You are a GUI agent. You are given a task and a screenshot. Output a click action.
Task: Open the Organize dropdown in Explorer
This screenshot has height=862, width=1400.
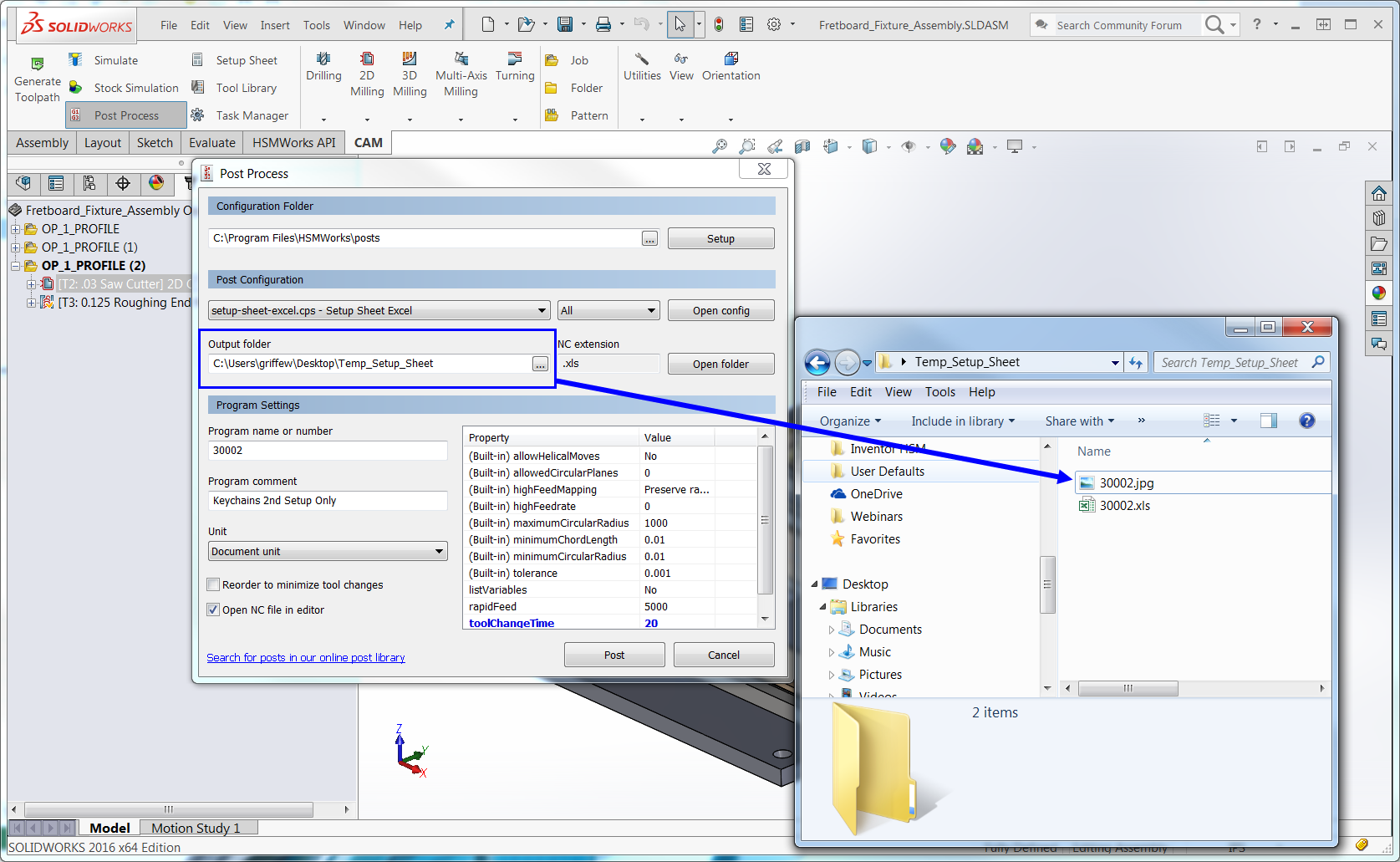click(850, 421)
